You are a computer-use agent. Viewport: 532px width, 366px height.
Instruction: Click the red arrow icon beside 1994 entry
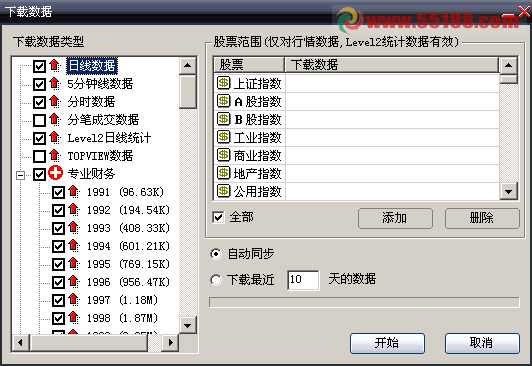pos(73,246)
